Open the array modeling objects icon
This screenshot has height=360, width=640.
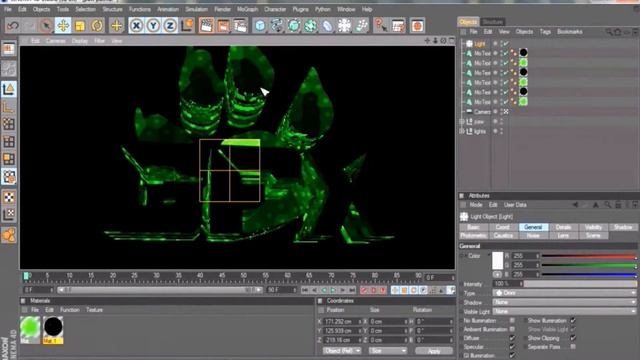point(311,26)
